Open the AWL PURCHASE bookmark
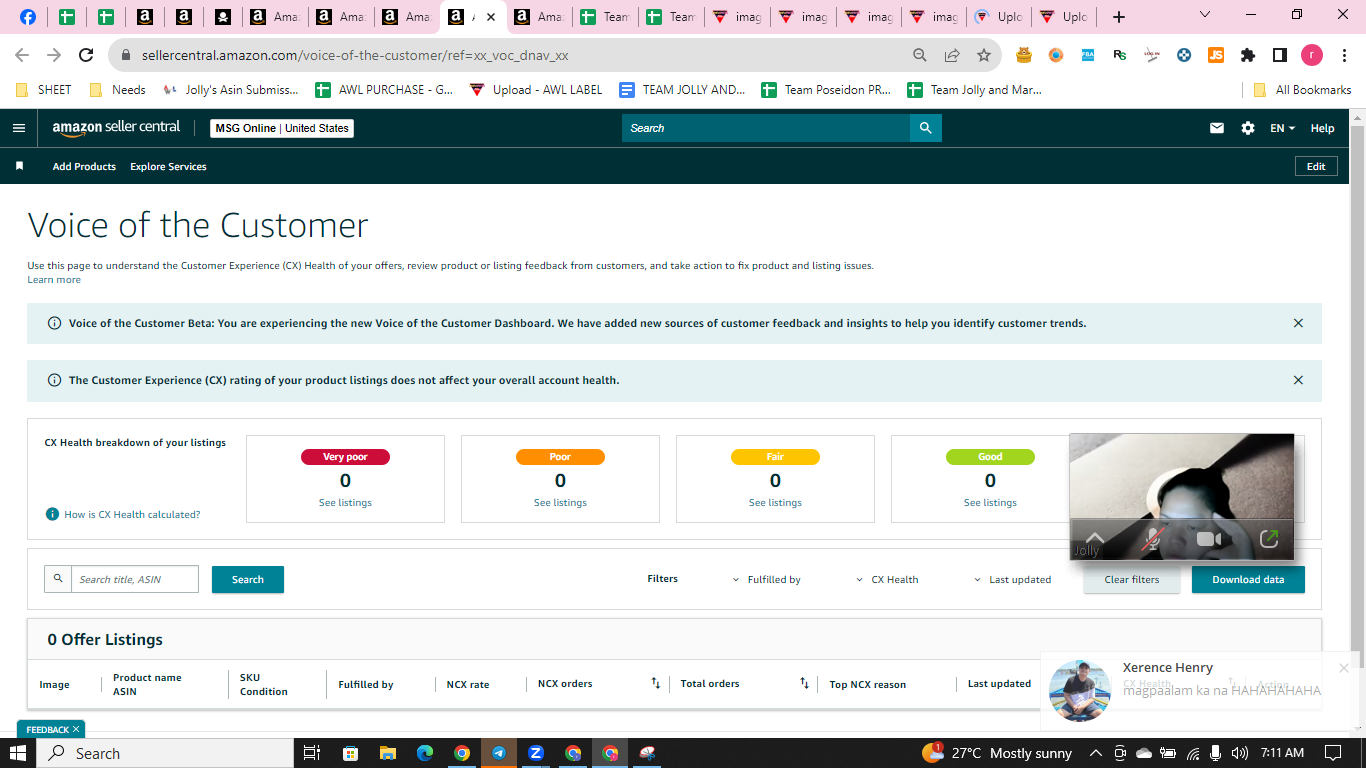Viewport: 1366px width, 768px height. point(384,90)
